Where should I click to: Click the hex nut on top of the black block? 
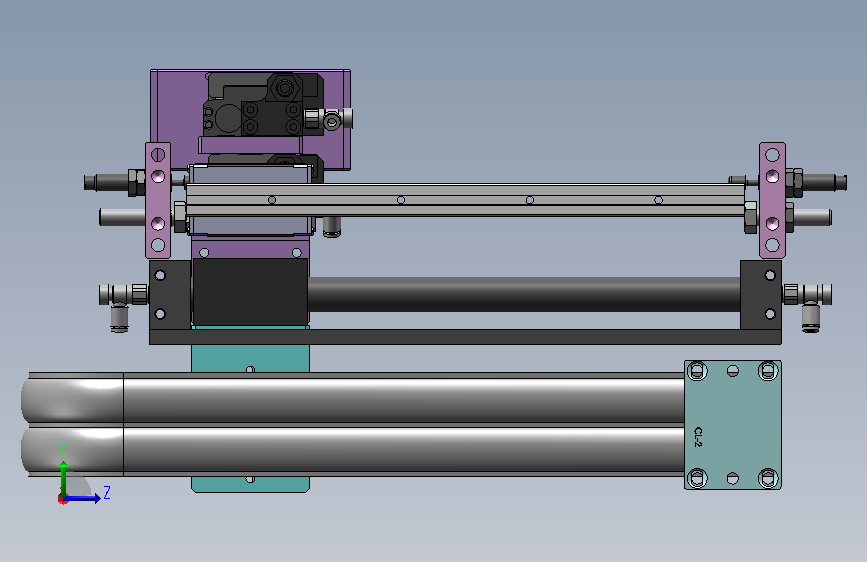click(284, 88)
